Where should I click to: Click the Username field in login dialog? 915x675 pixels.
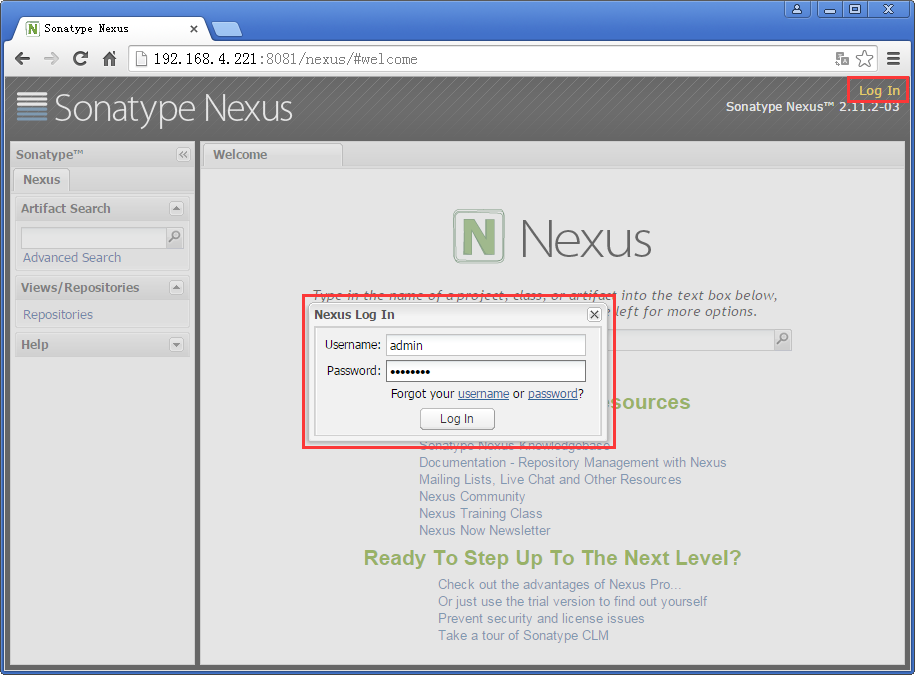tap(486, 345)
